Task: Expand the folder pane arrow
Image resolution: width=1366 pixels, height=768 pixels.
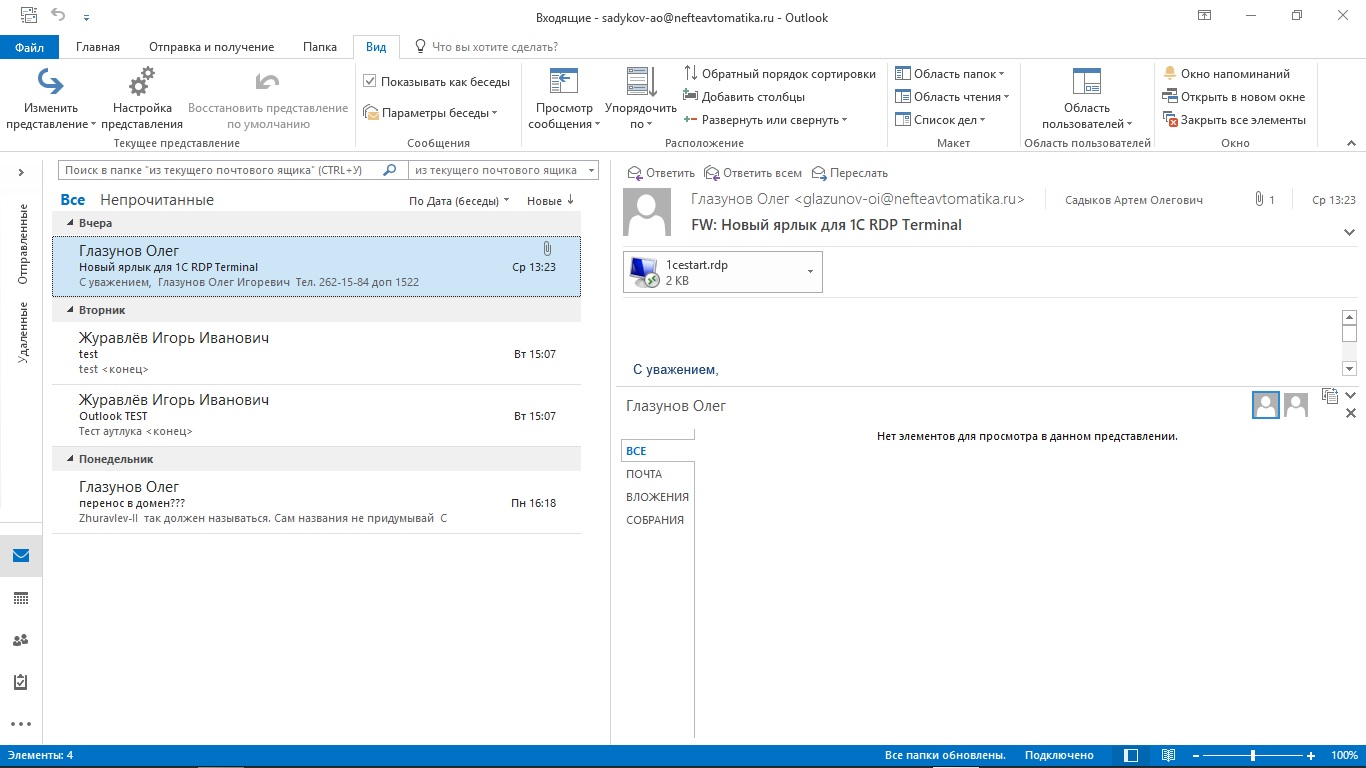Action: [x=21, y=173]
